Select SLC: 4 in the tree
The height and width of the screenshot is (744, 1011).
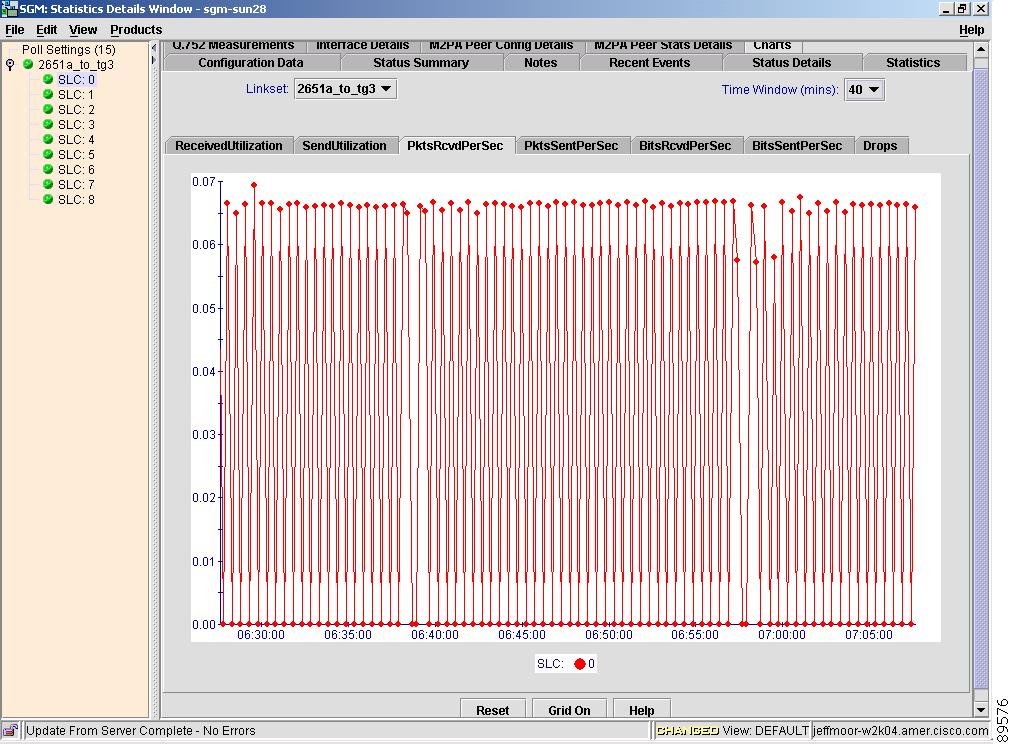coord(76,140)
